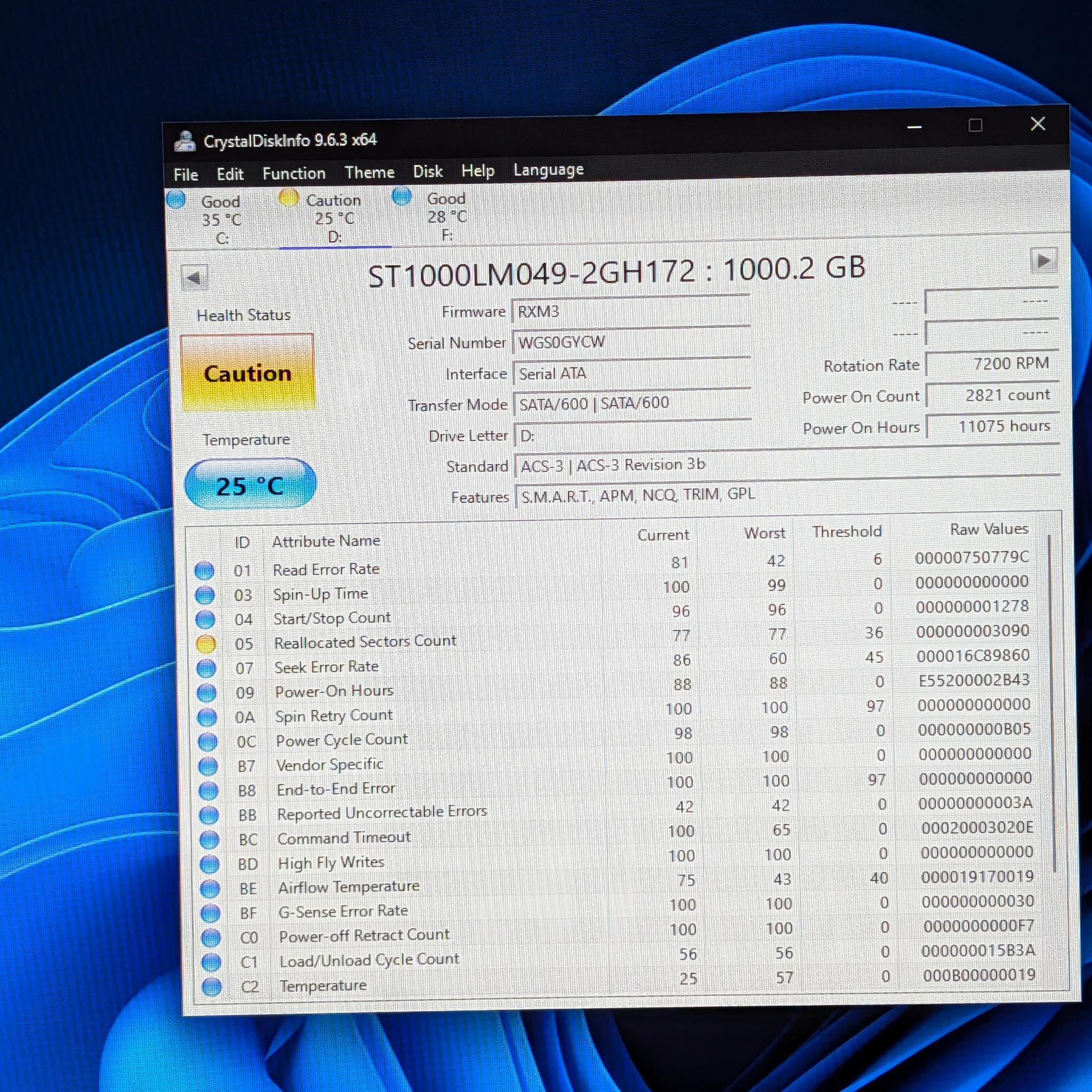Minimize the CrystalDiskInfo window

[914, 127]
